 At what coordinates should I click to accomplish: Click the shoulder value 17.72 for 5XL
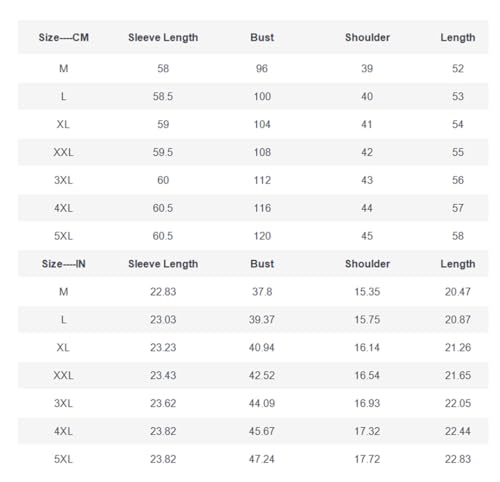click(x=367, y=459)
